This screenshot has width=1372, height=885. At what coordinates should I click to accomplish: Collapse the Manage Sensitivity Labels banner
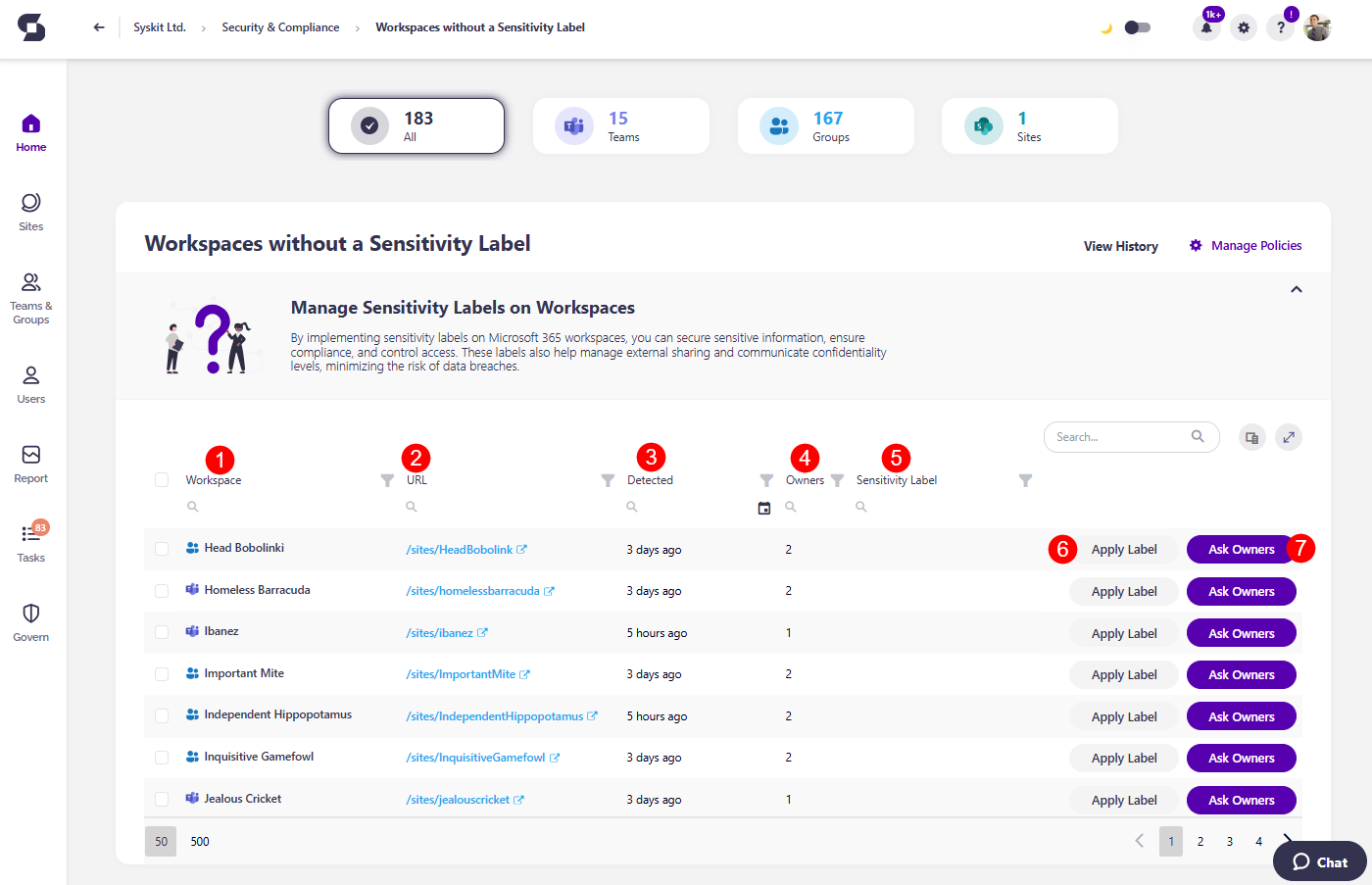(x=1296, y=289)
